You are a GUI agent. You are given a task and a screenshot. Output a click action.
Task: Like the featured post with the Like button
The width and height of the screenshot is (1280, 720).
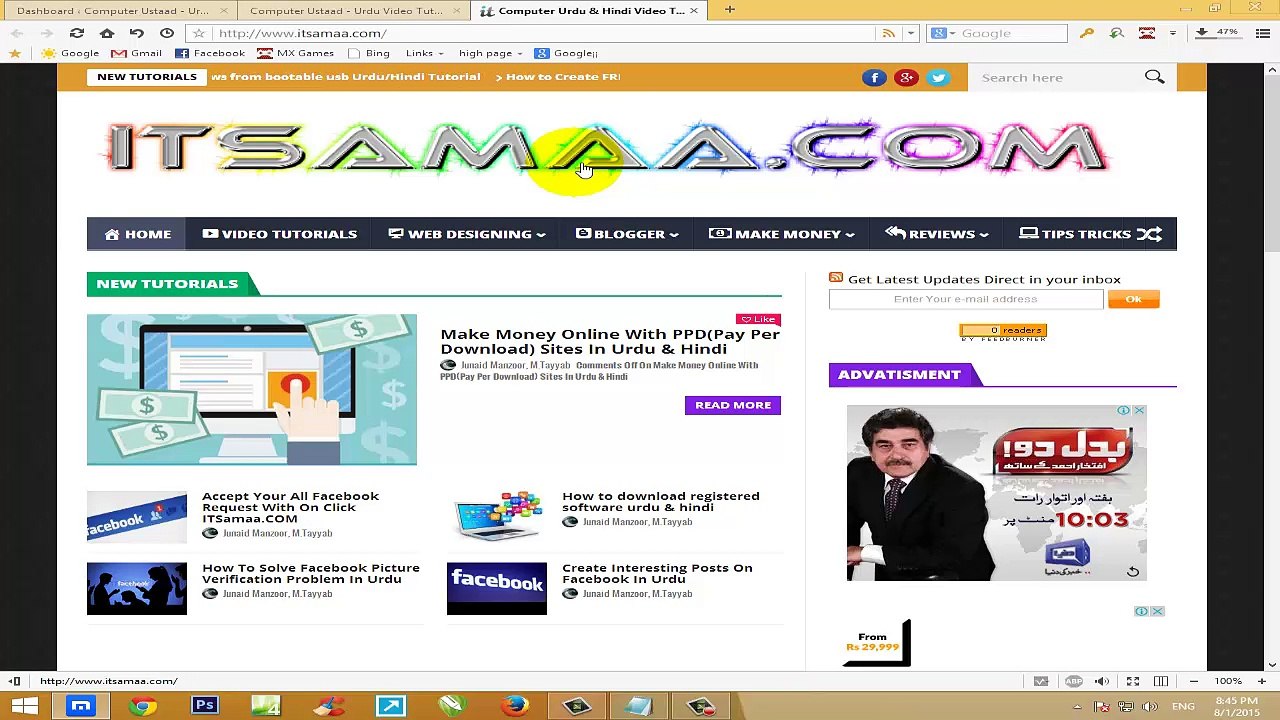coord(758,319)
